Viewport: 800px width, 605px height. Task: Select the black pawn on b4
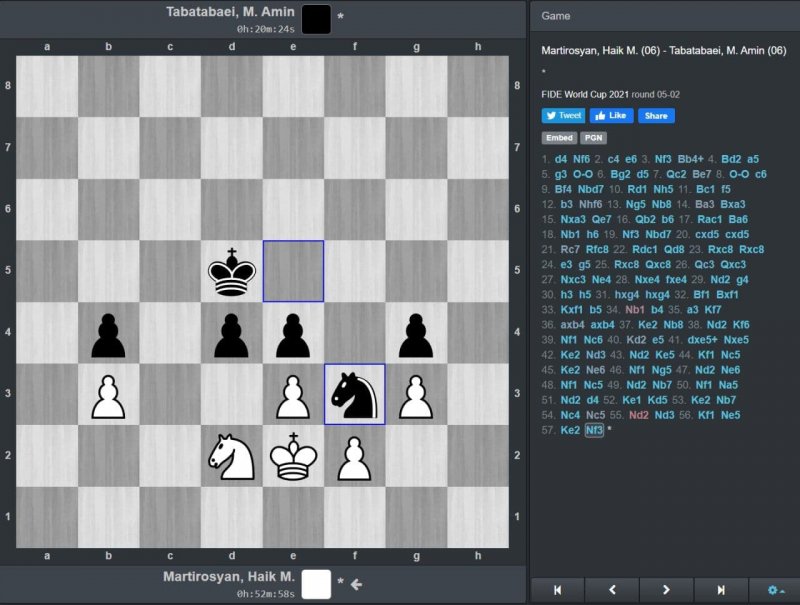tap(109, 333)
